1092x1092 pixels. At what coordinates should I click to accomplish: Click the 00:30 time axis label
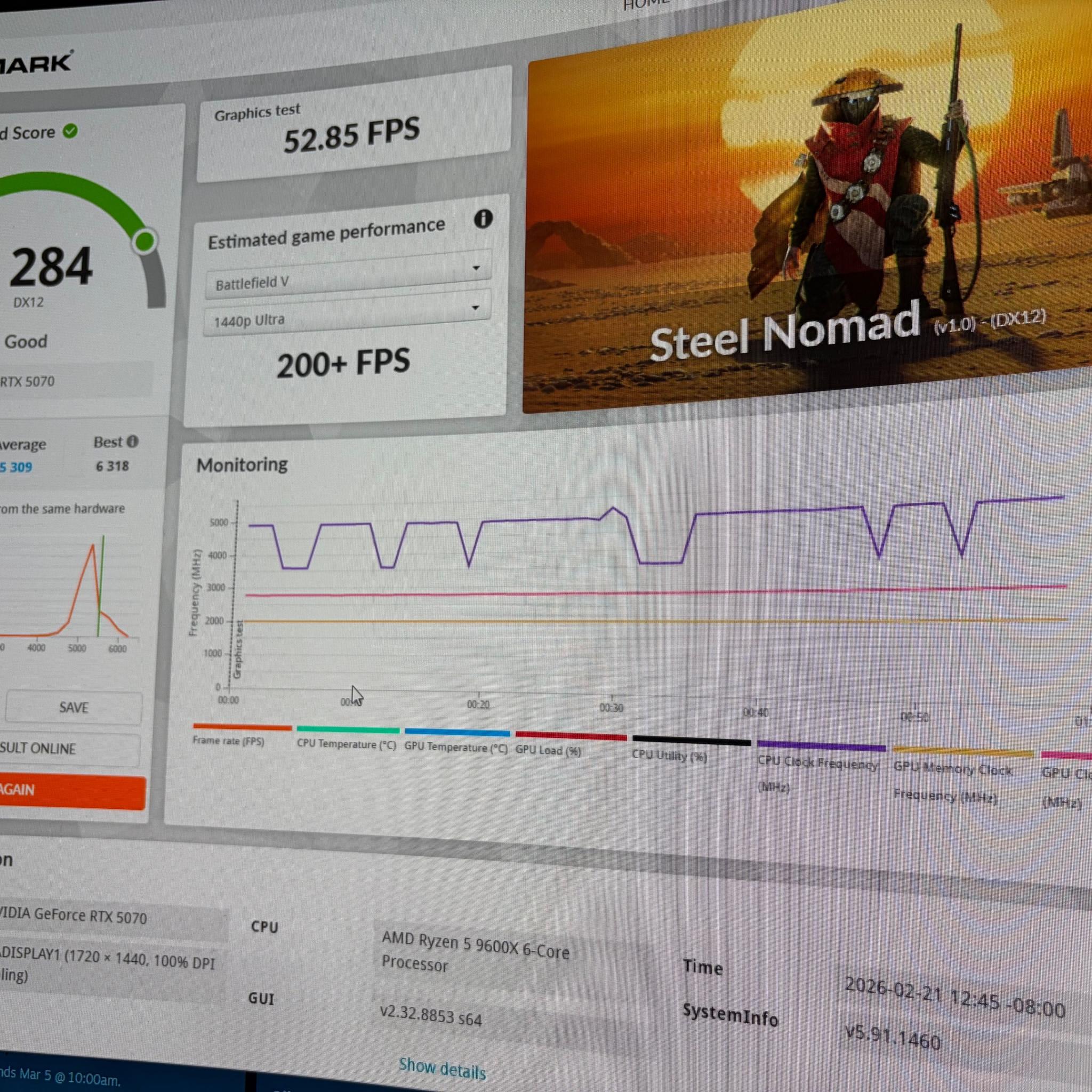tap(611, 707)
